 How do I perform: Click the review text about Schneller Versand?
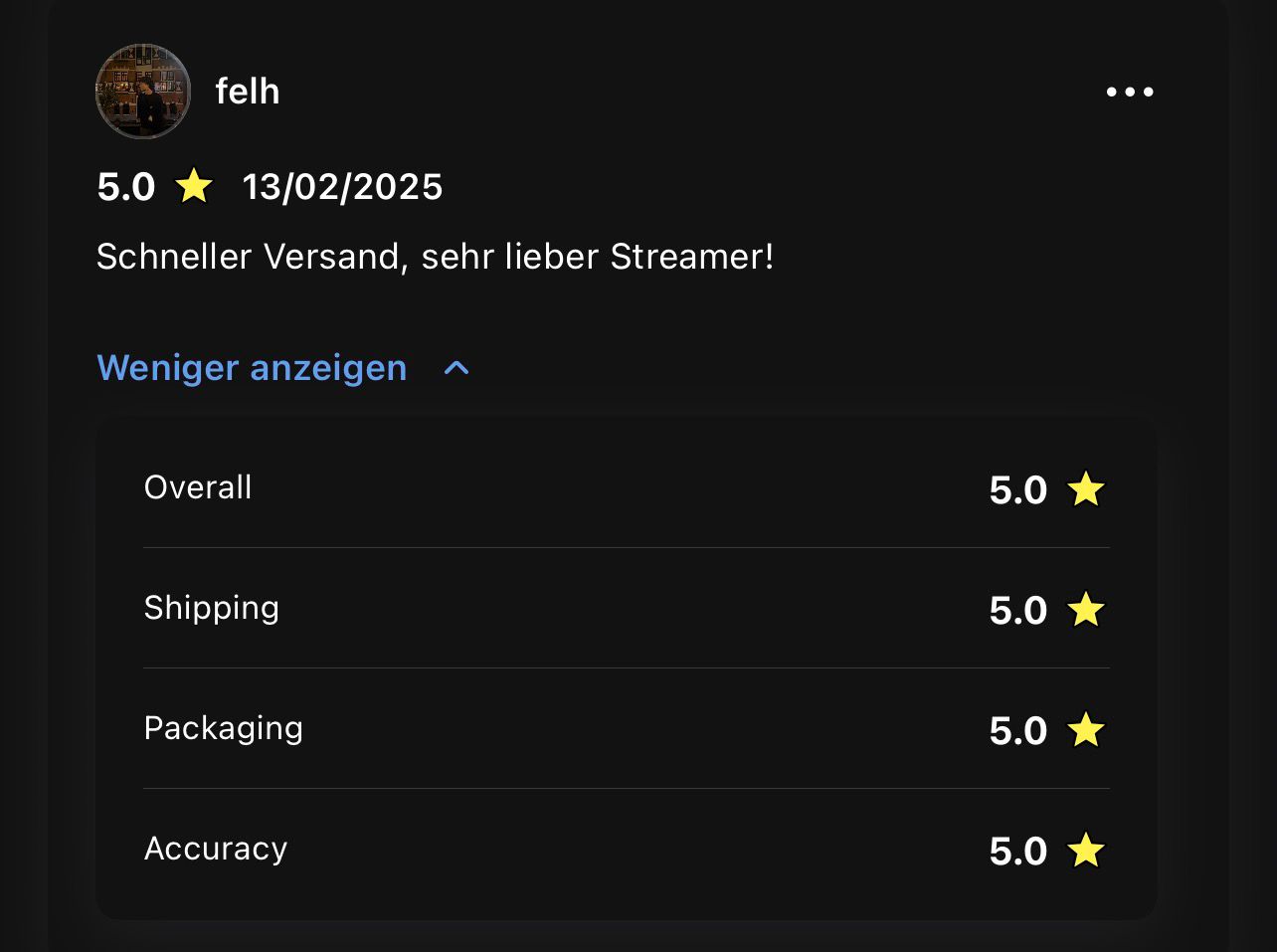tap(435, 257)
